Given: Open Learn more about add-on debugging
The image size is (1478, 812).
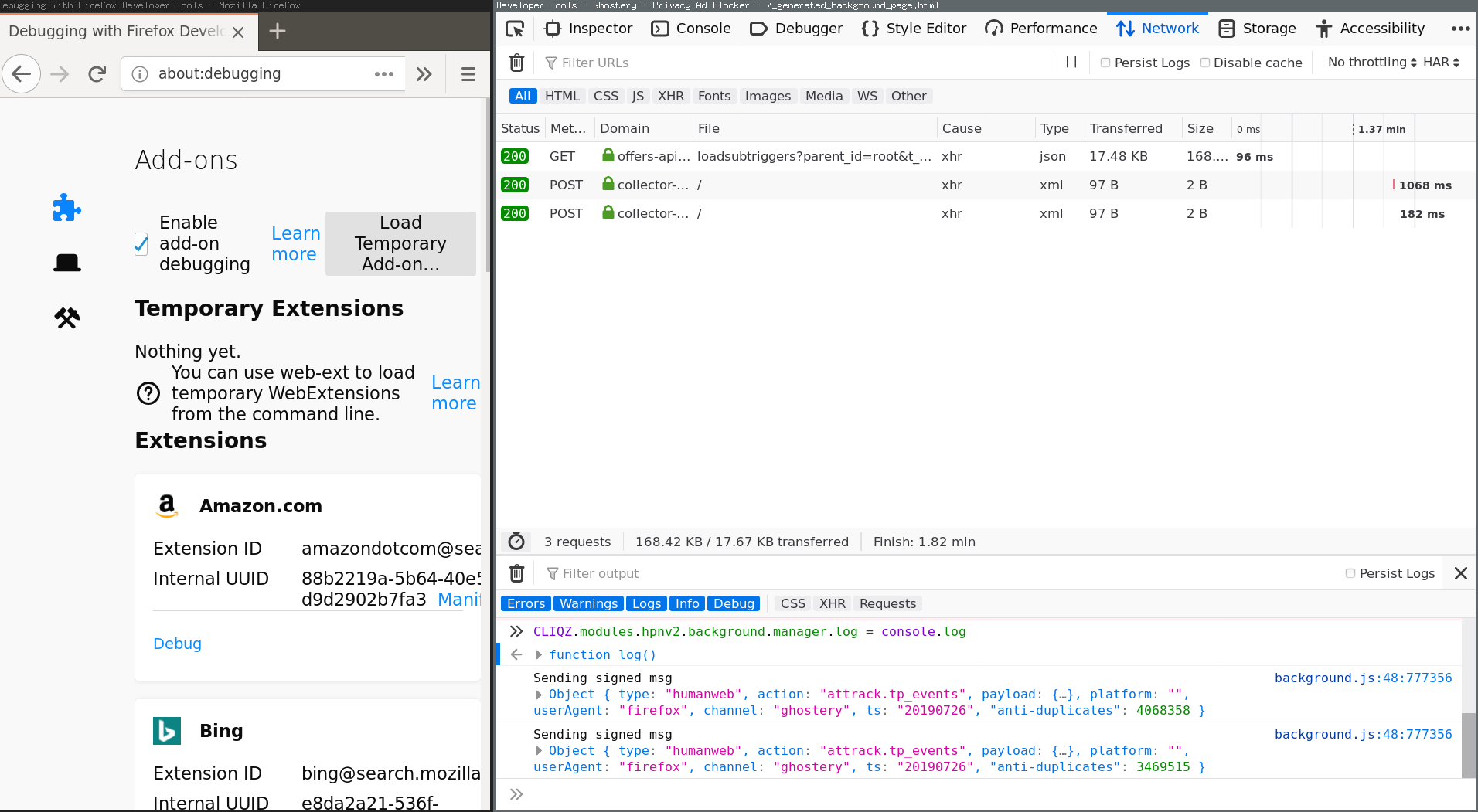Looking at the screenshot, I should point(295,243).
